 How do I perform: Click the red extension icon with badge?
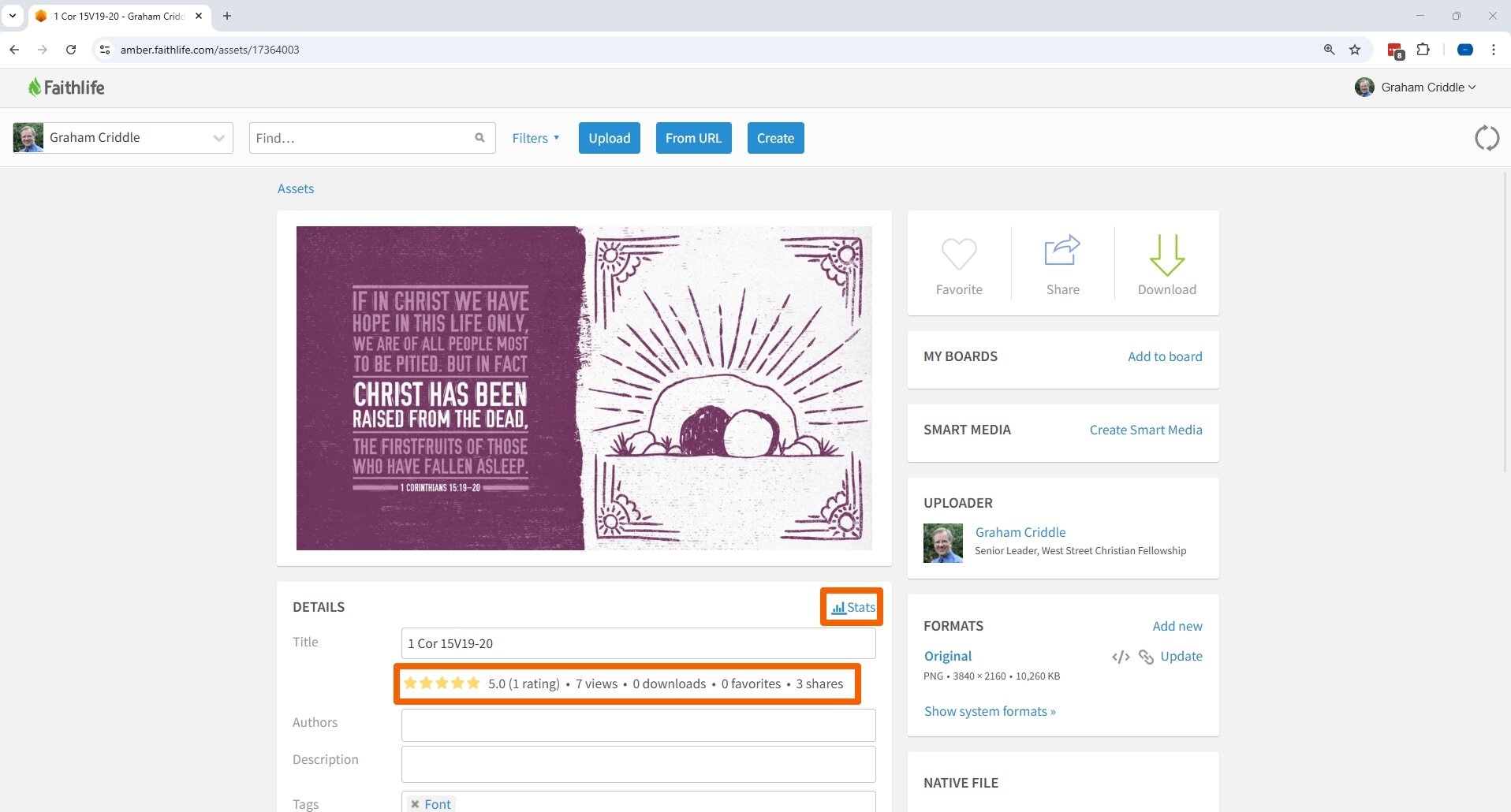click(x=1395, y=51)
